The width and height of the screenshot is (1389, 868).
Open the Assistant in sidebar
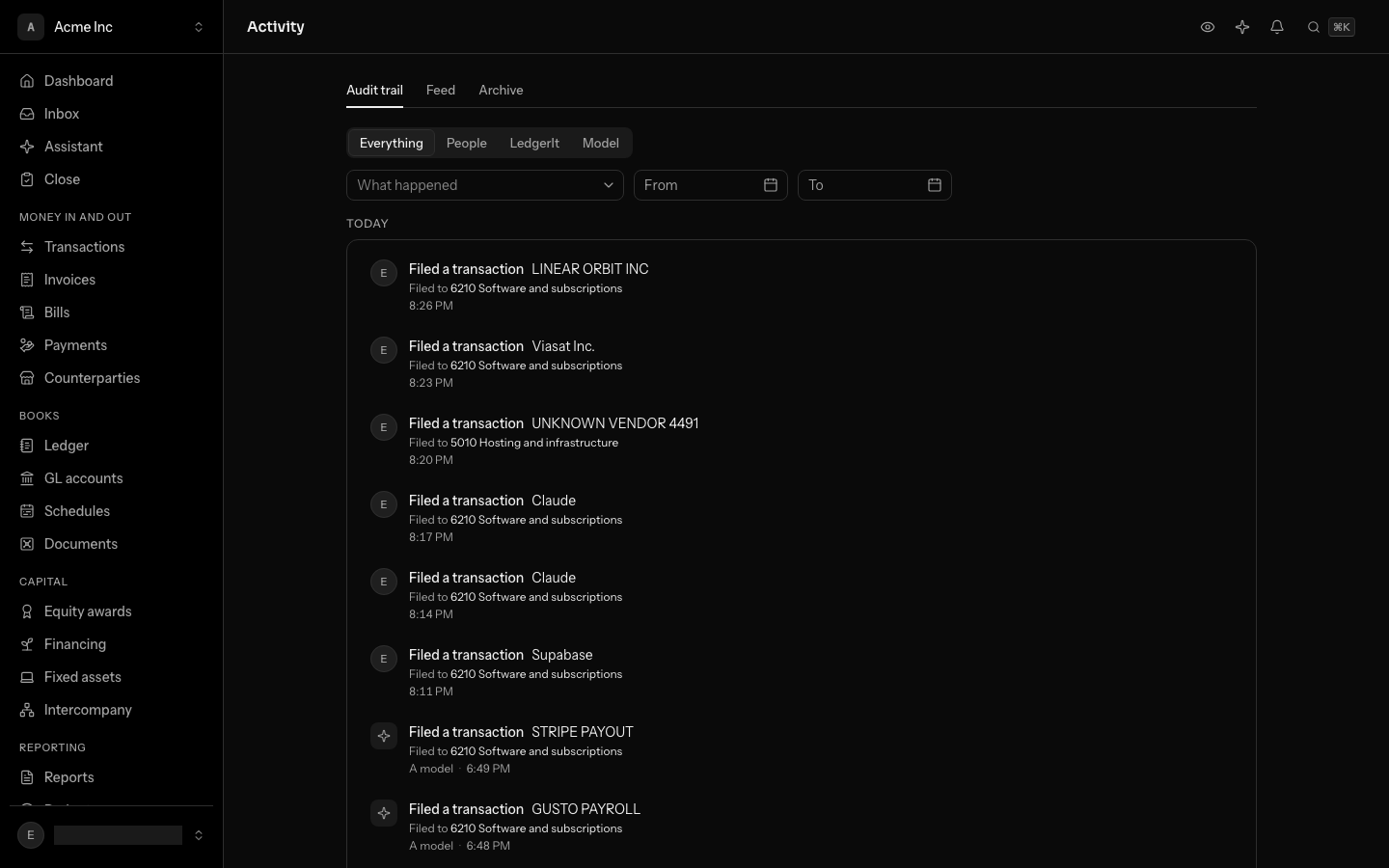[111, 147]
